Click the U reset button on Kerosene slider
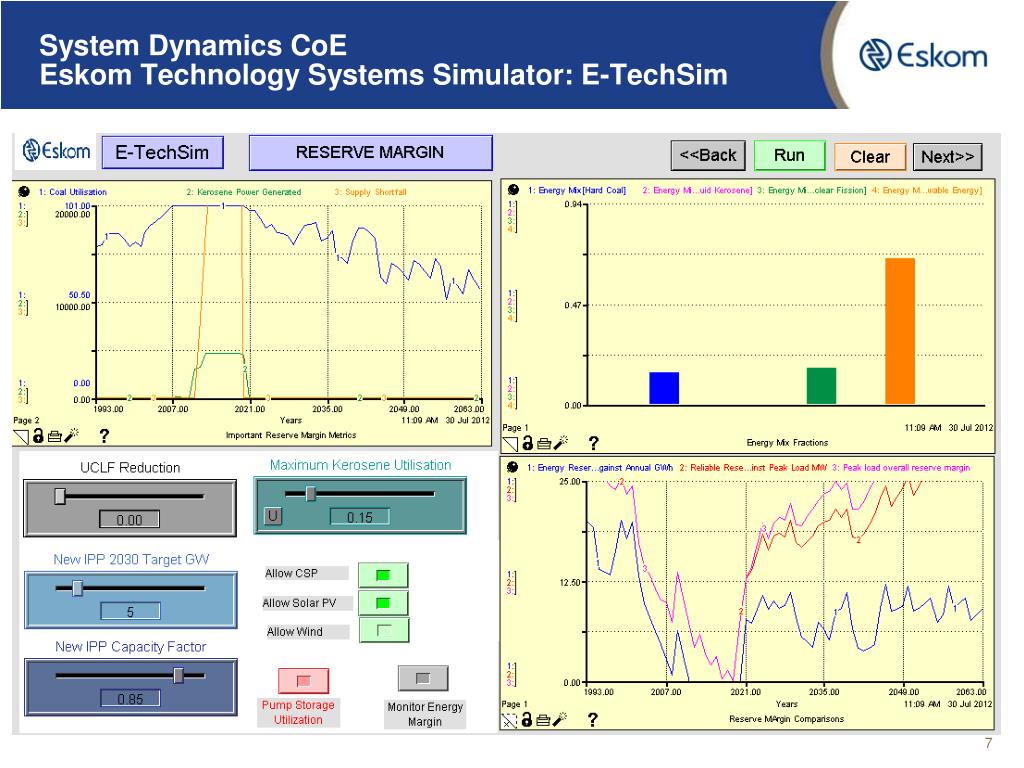 [273, 516]
